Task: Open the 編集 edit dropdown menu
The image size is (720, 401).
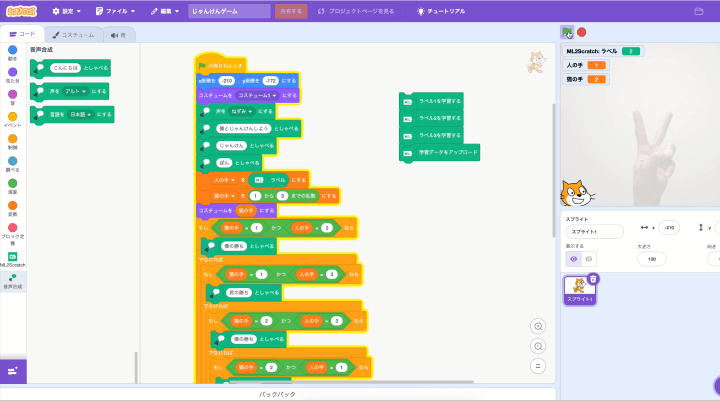Action: [165, 11]
